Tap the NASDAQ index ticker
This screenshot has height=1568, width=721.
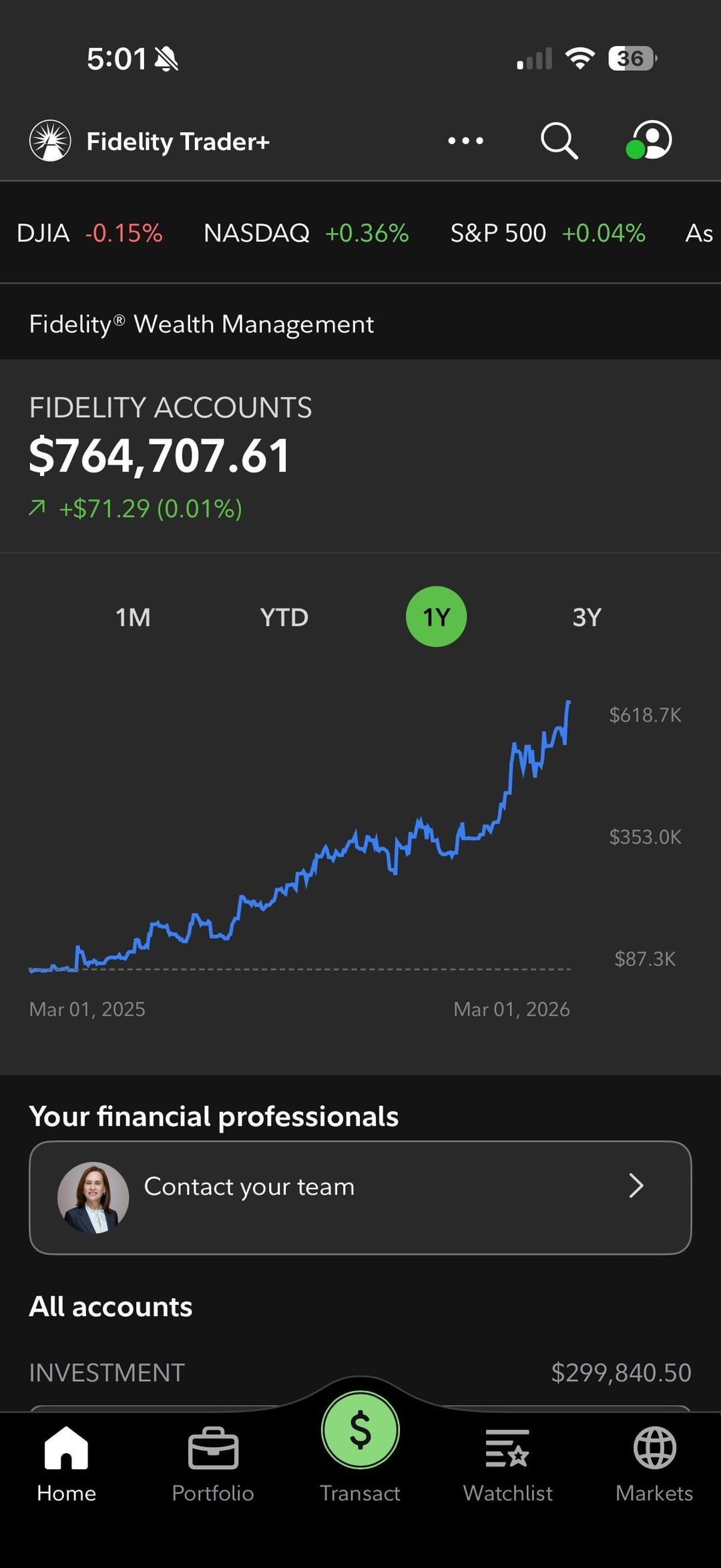point(306,233)
